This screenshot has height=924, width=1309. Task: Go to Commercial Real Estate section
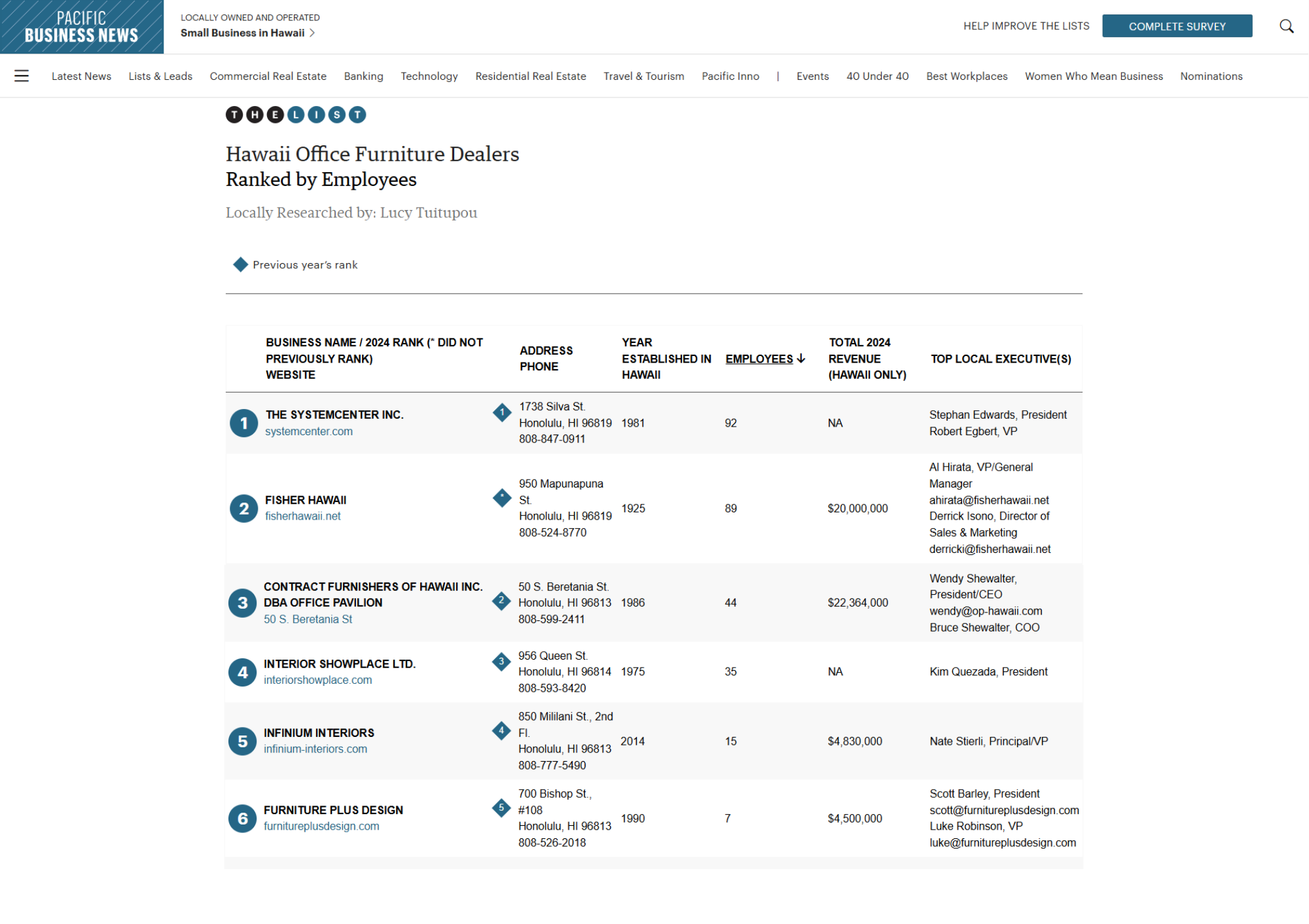point(268,76)
